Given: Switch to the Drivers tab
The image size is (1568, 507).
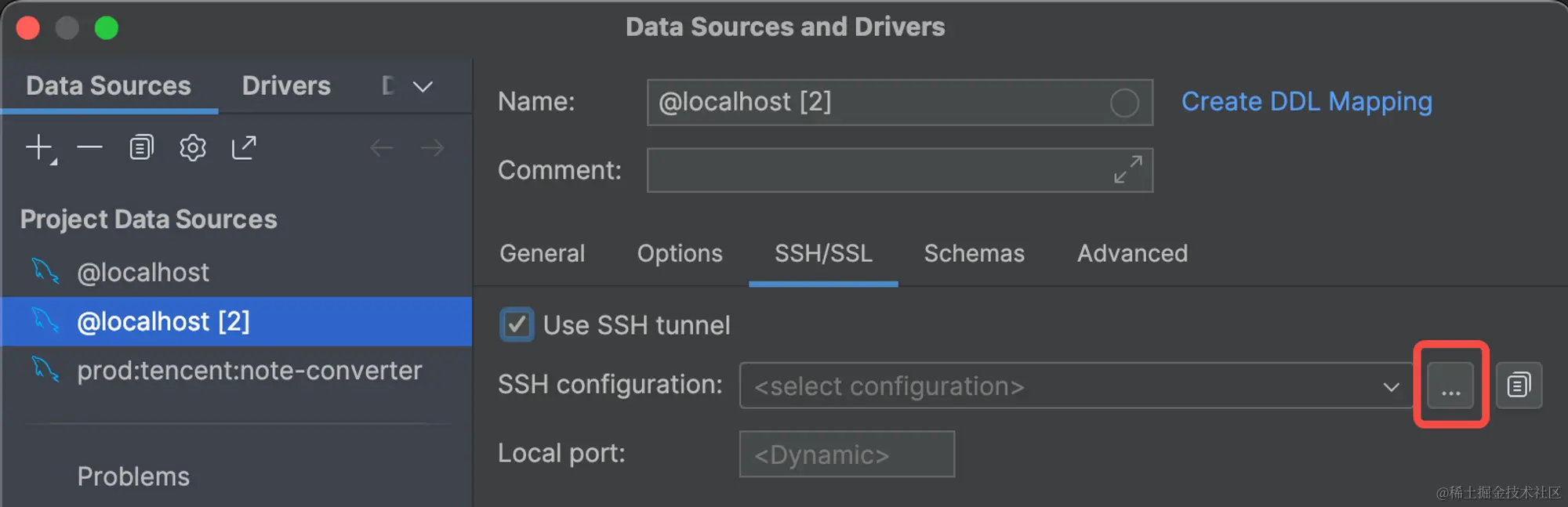Looking at the screenshot, I should click(286, 85).
